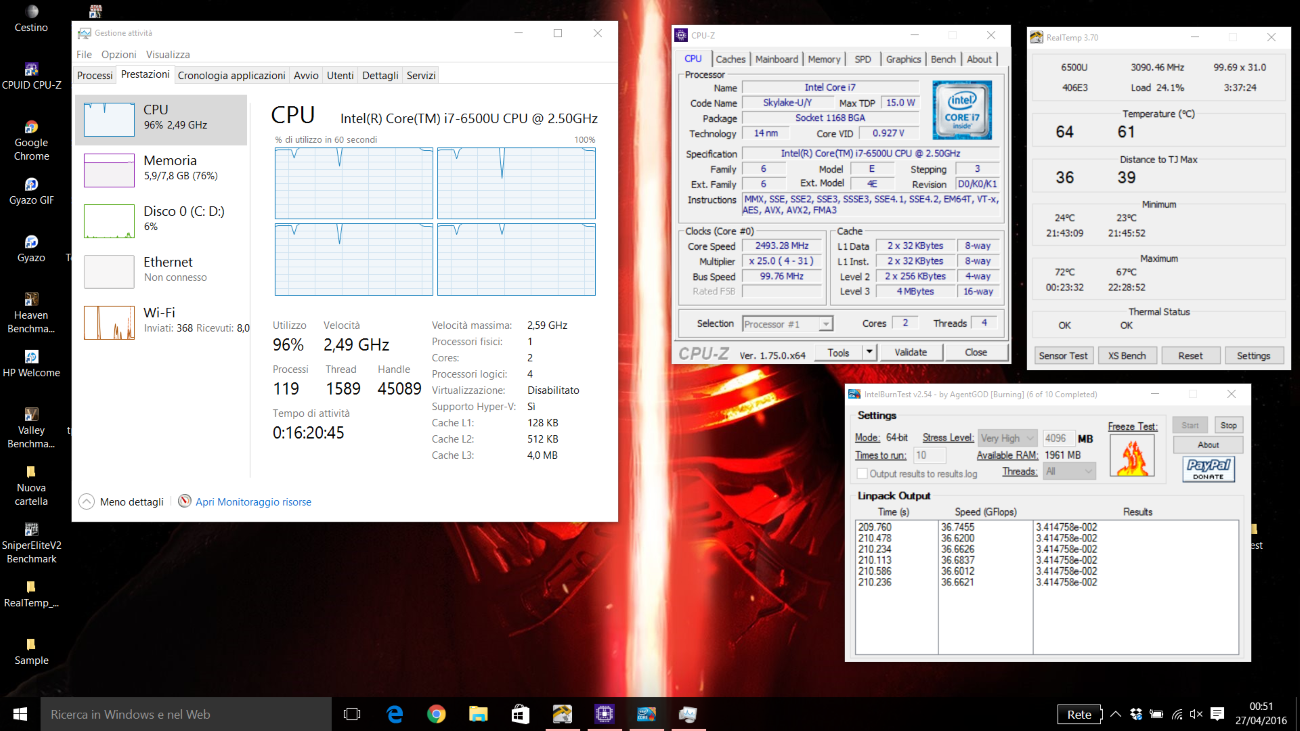Screen dimensions: 1300x731
Task: Switch to the Processi tab
Action: coord(95,75)
